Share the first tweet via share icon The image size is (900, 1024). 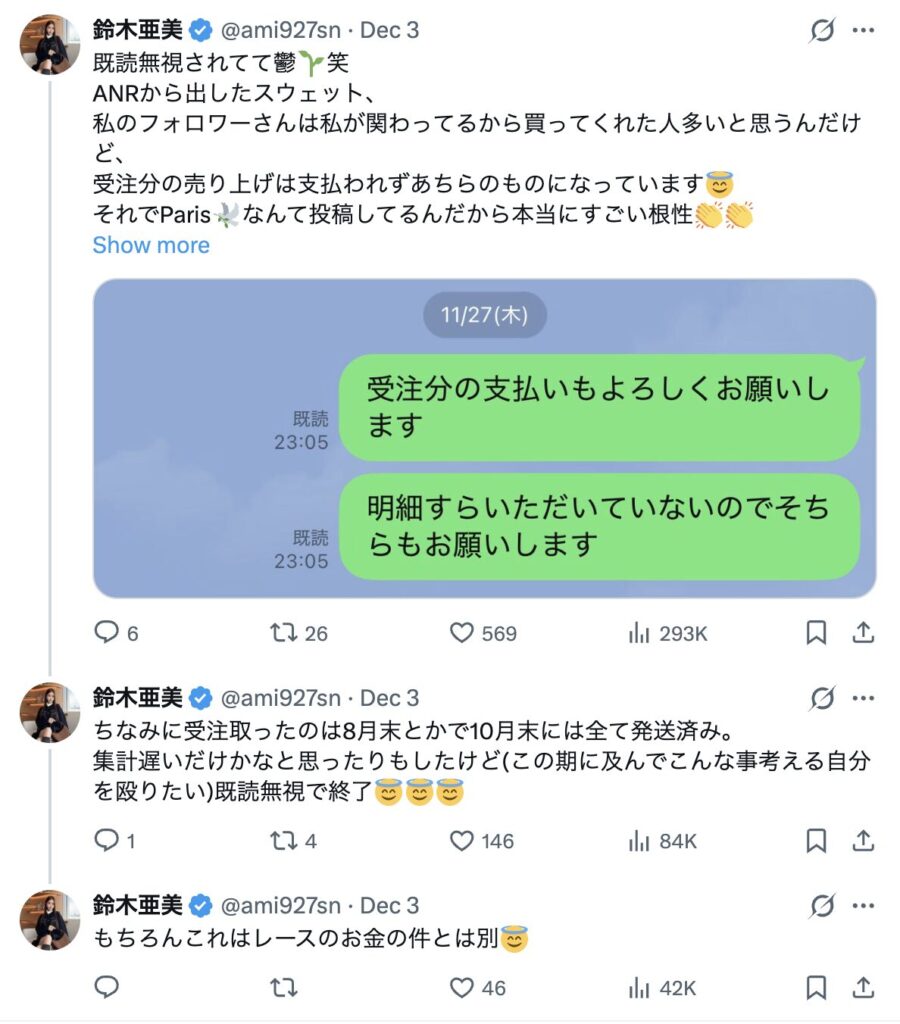pos(863,633)
